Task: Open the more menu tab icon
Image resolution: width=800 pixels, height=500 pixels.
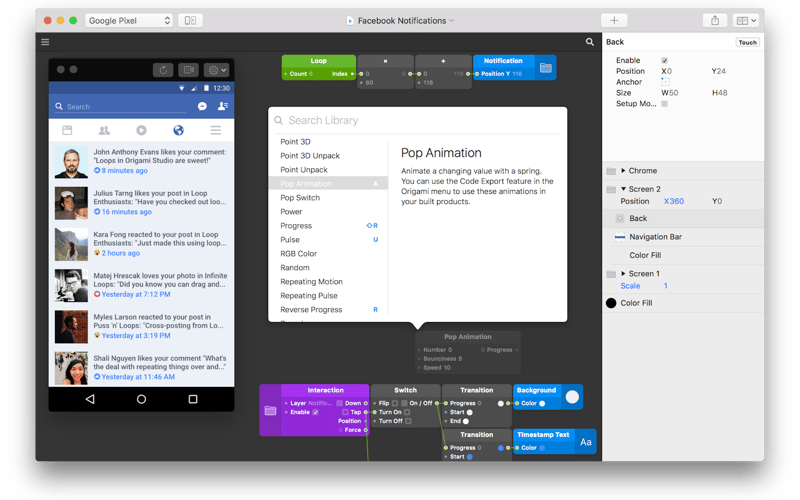Action: click(x=216, y=130)
